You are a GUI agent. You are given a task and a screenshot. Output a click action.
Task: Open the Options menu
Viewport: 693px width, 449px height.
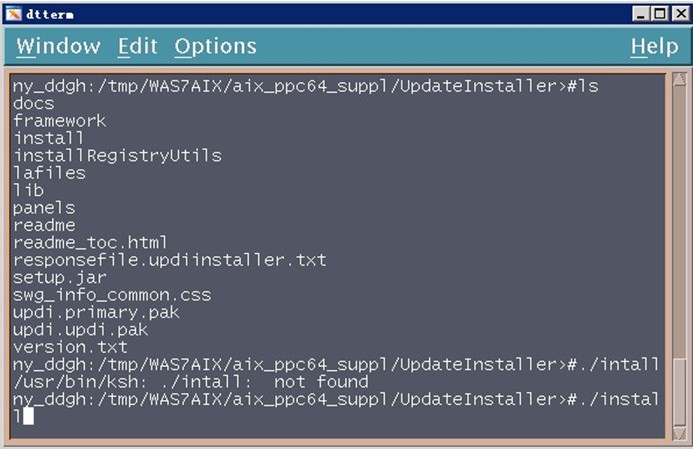pyautogui.click(x=215, y=47)
